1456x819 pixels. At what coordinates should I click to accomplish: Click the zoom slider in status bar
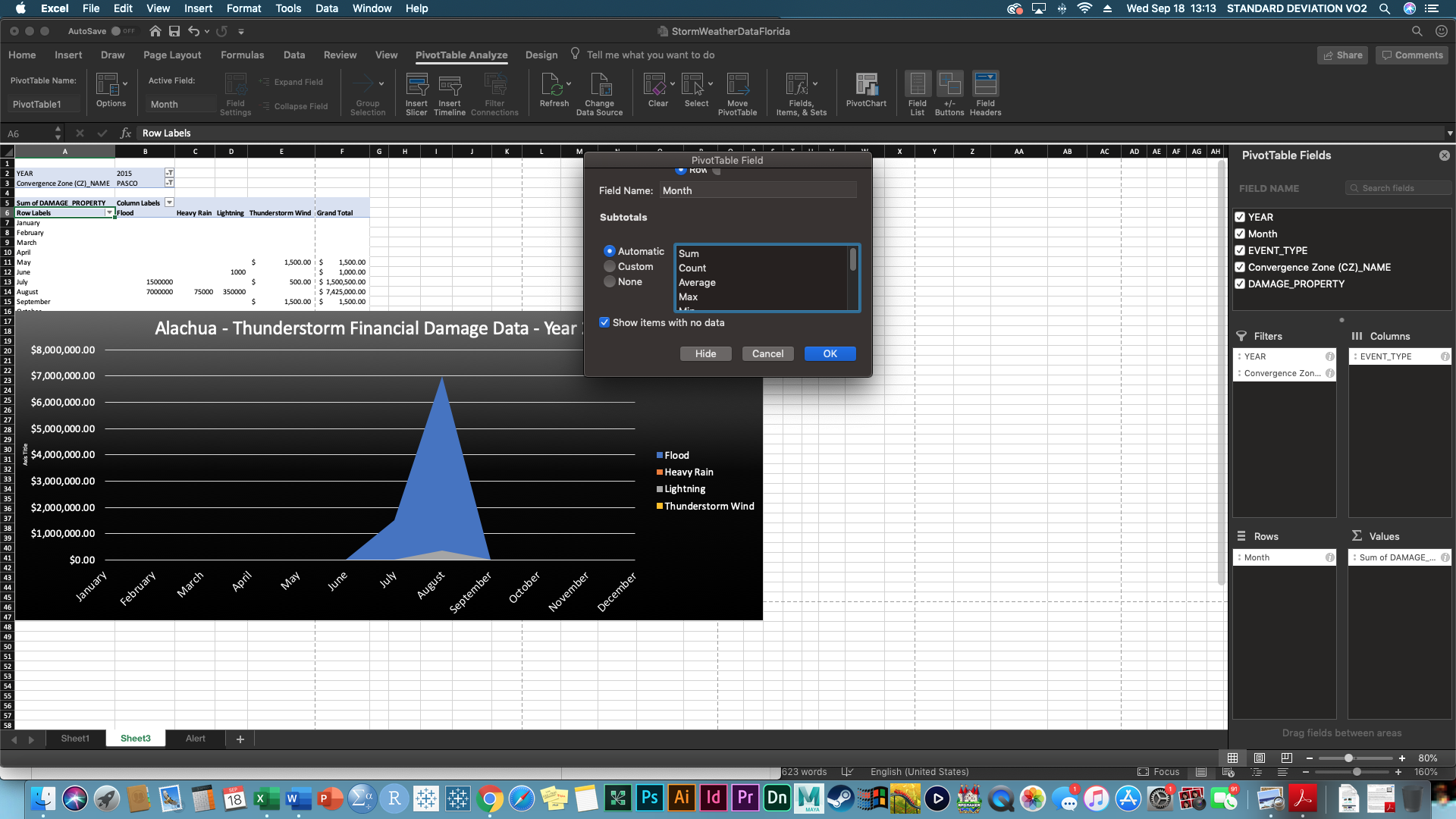[1348, 758]
